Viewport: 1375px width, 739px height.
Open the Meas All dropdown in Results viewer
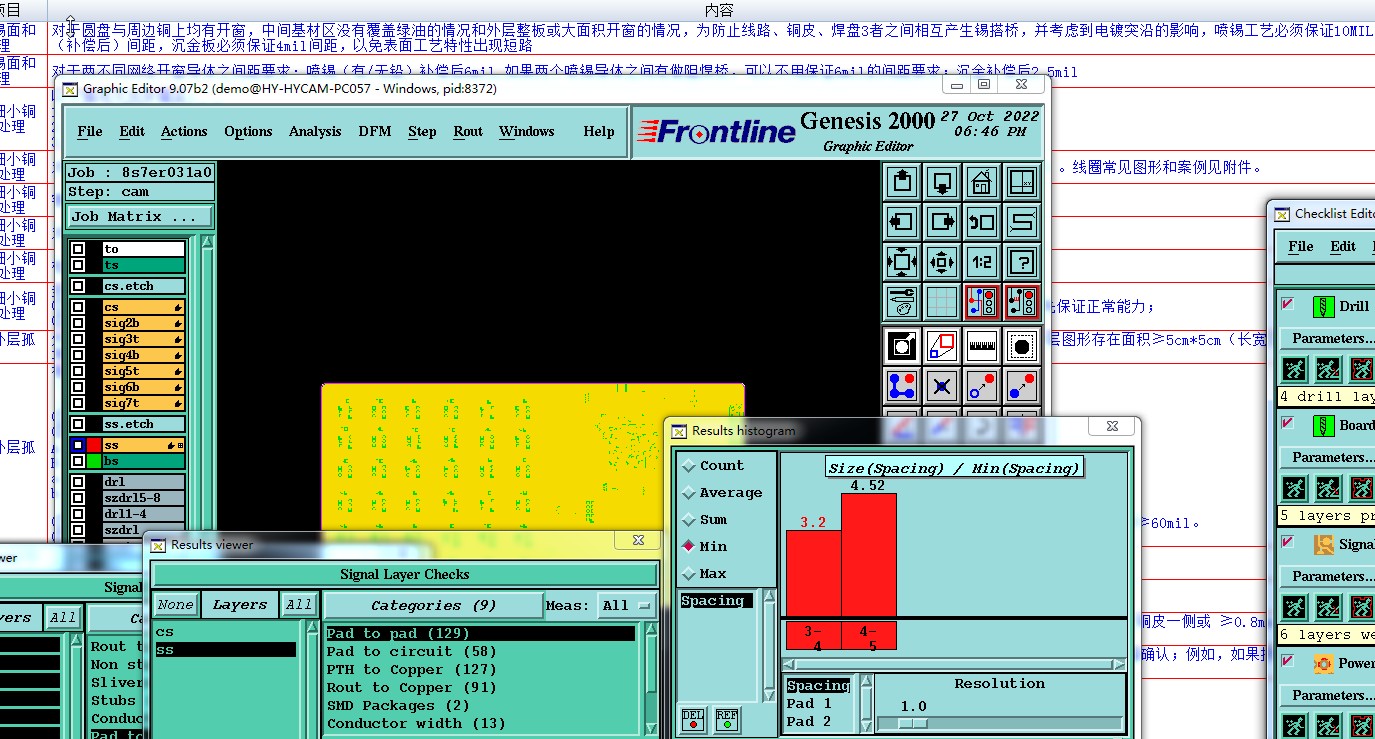click(x=626, y=605)
